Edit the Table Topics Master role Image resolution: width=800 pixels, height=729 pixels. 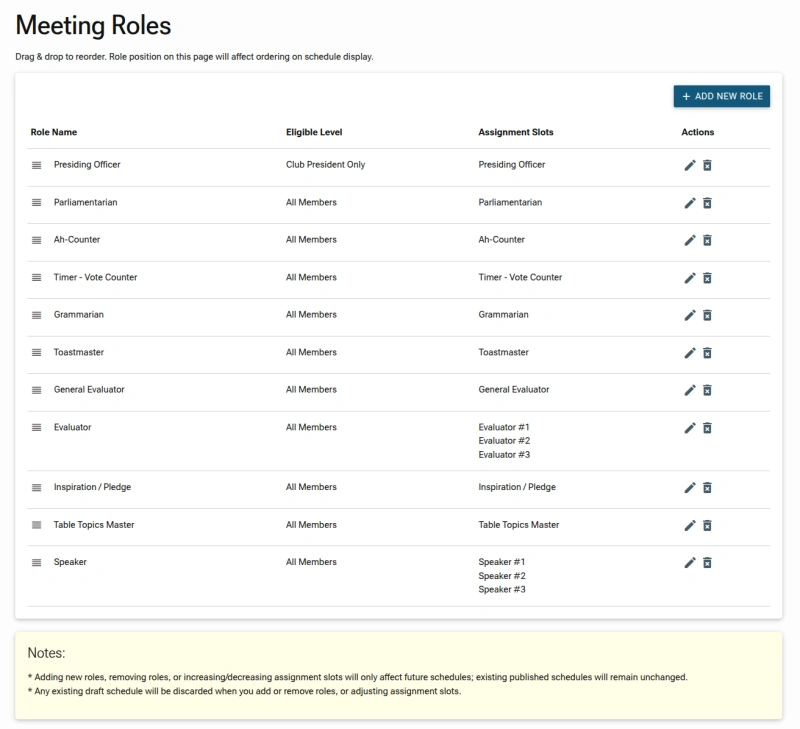tap(690, 525)
